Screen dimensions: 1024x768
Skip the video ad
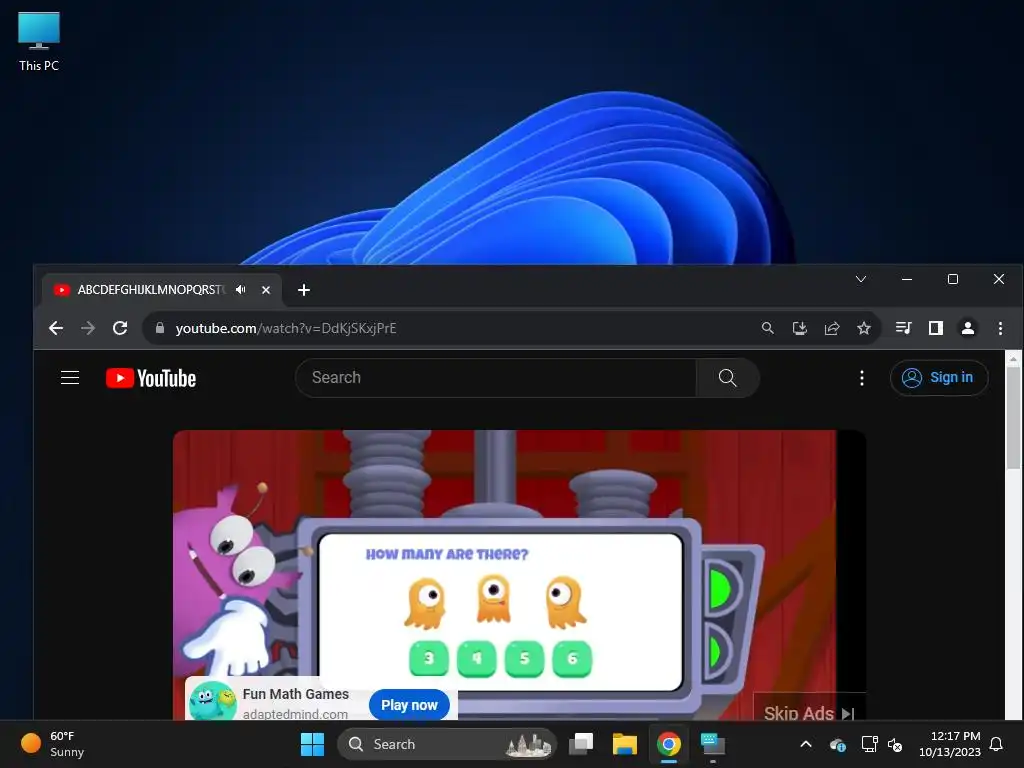(809, 709)
